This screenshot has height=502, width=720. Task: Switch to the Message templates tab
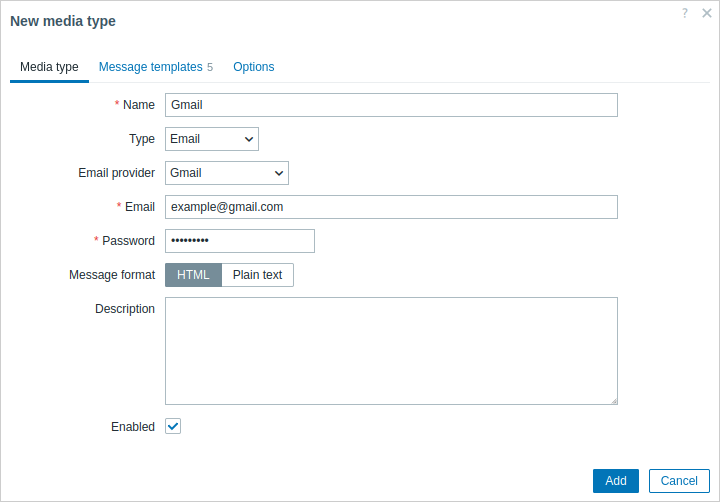pos(151,67)
